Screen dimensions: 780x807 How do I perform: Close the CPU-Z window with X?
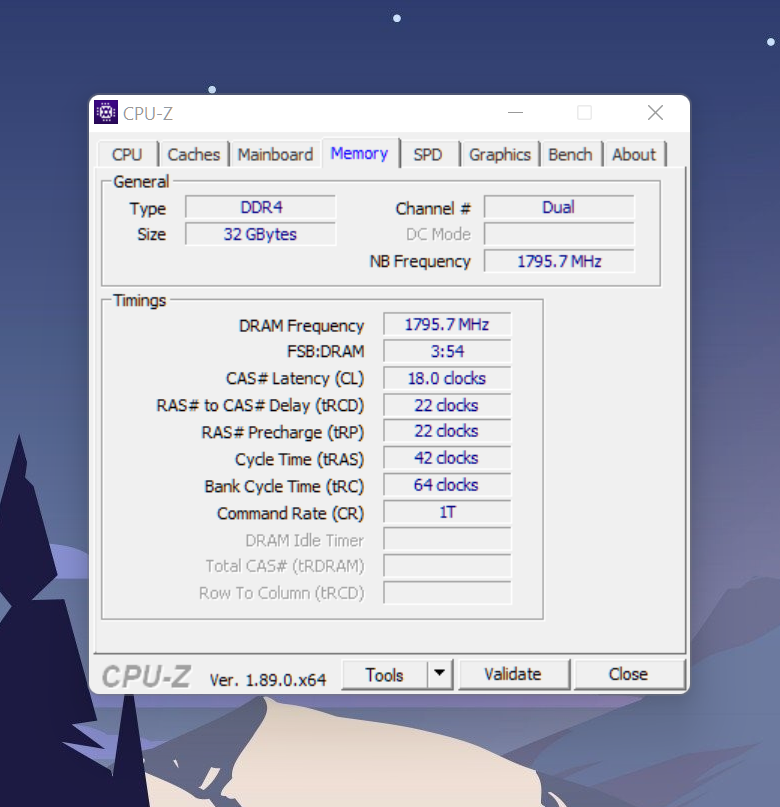[x=655, y=113]
